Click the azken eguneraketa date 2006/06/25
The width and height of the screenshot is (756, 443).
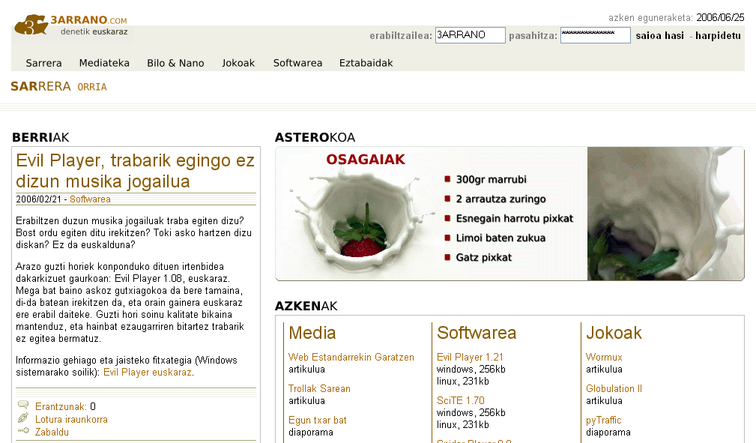pos(720,18)
